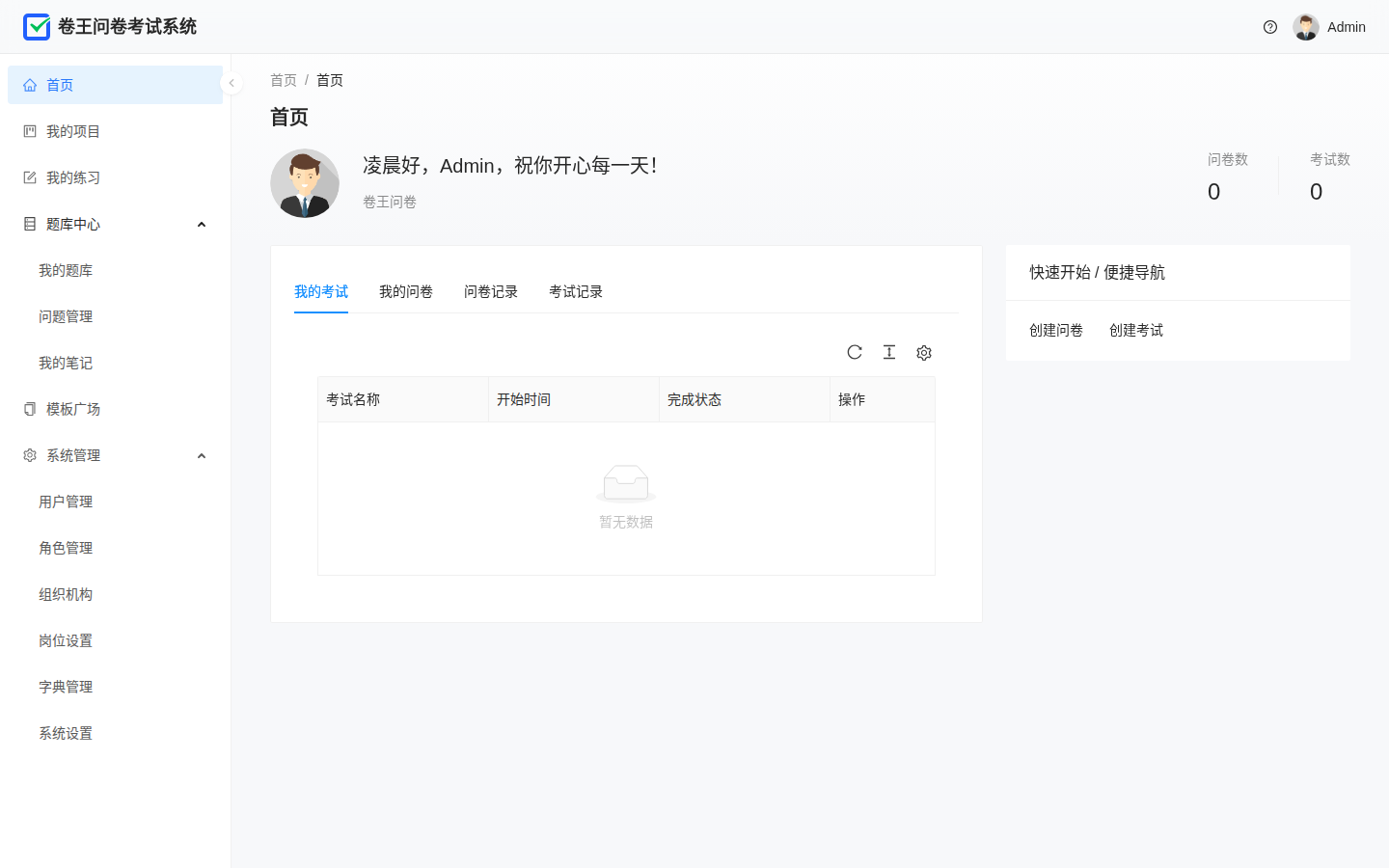This screenshot has width=1389, height=868.
Task: Collapse sidebar with the arrow handle
Action: pos(231,83)
